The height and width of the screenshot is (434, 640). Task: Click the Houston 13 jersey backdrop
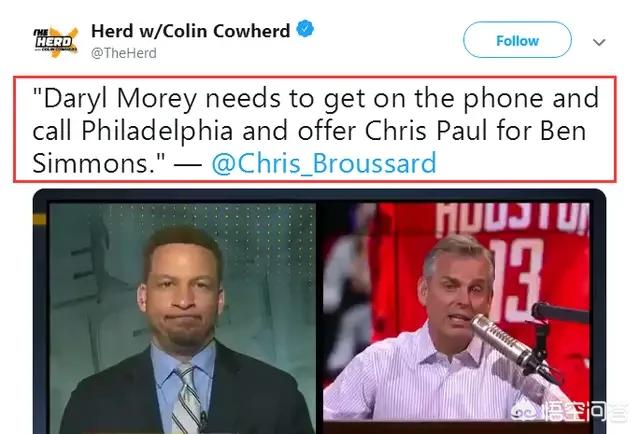click(x=514, y=261)
